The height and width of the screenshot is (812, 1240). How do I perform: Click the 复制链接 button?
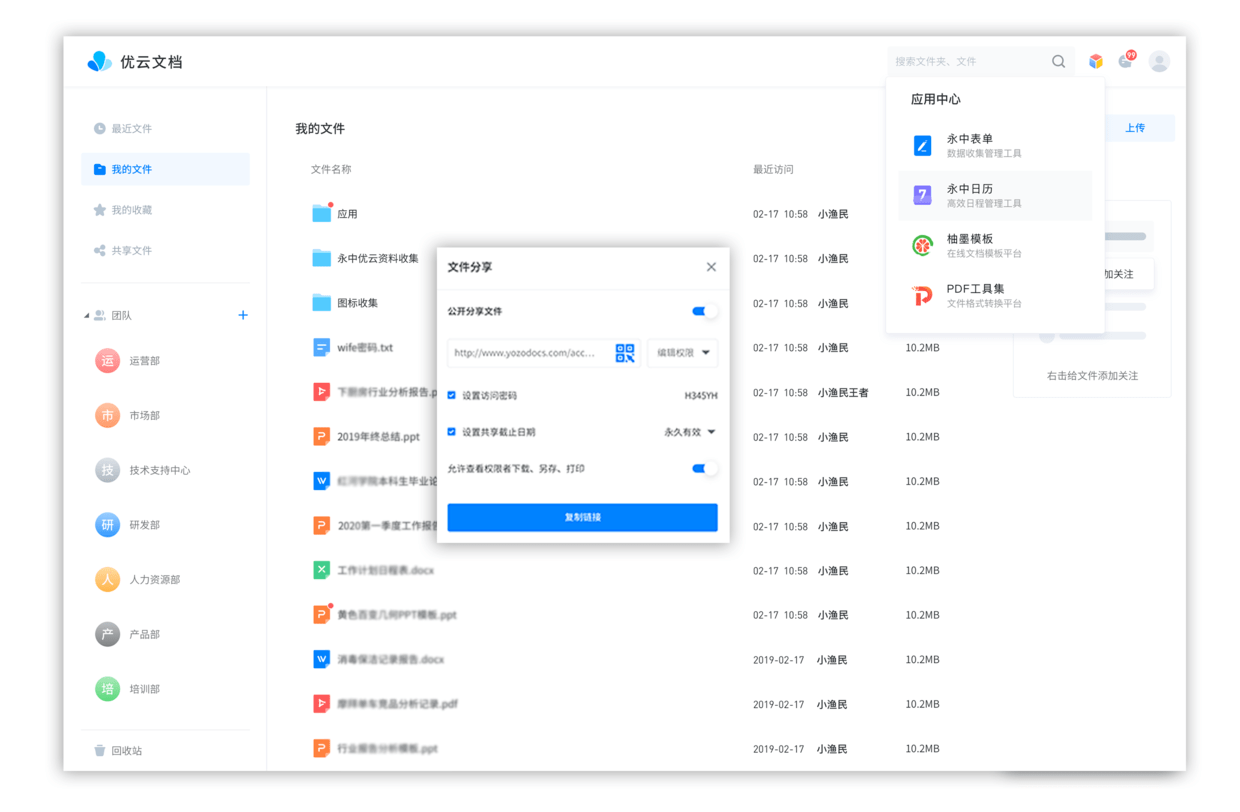pos(582,517)
